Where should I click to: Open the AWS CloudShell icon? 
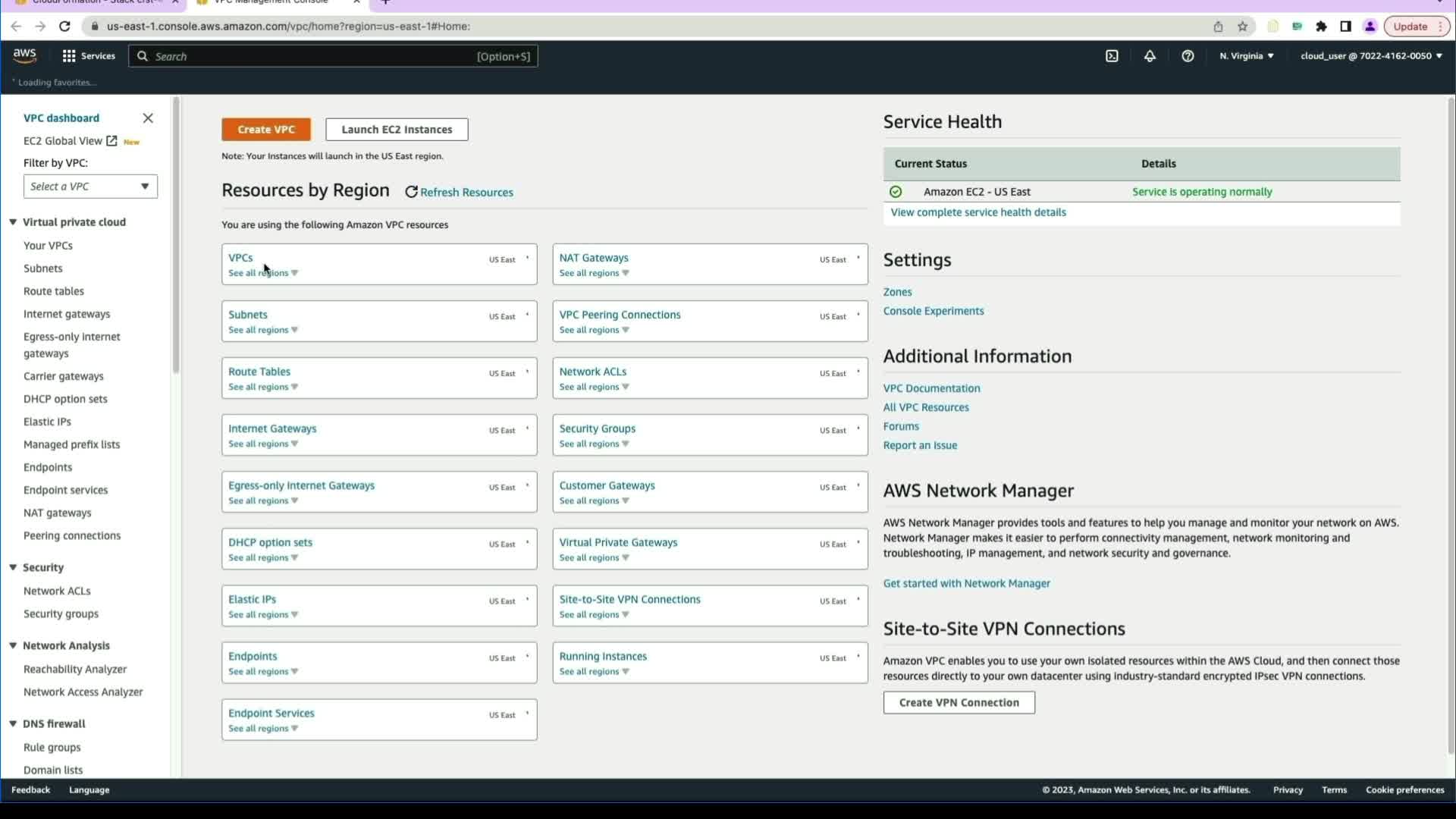click(x=1112, y=56)
